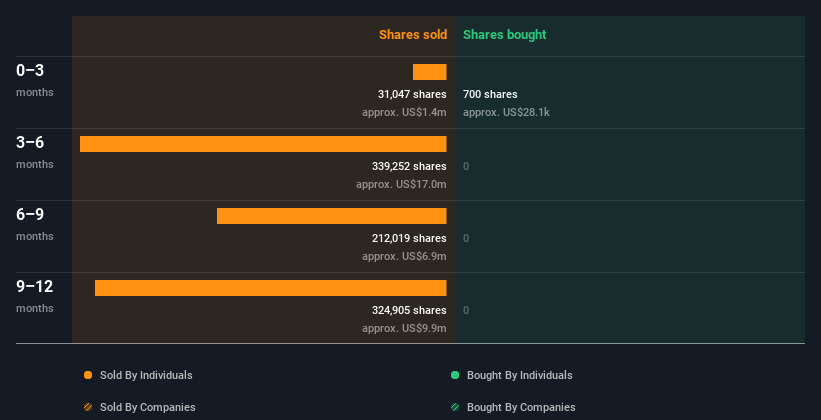Click the striped Sold By Companies legend icon
821x420 pixels.
(88, 407)
